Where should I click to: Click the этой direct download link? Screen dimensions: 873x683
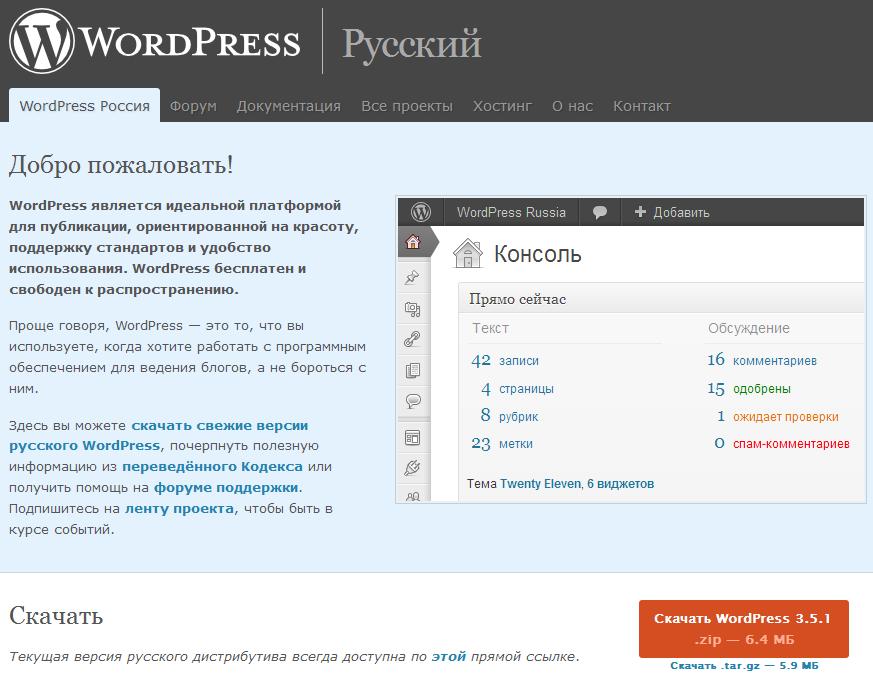(449, 656)
